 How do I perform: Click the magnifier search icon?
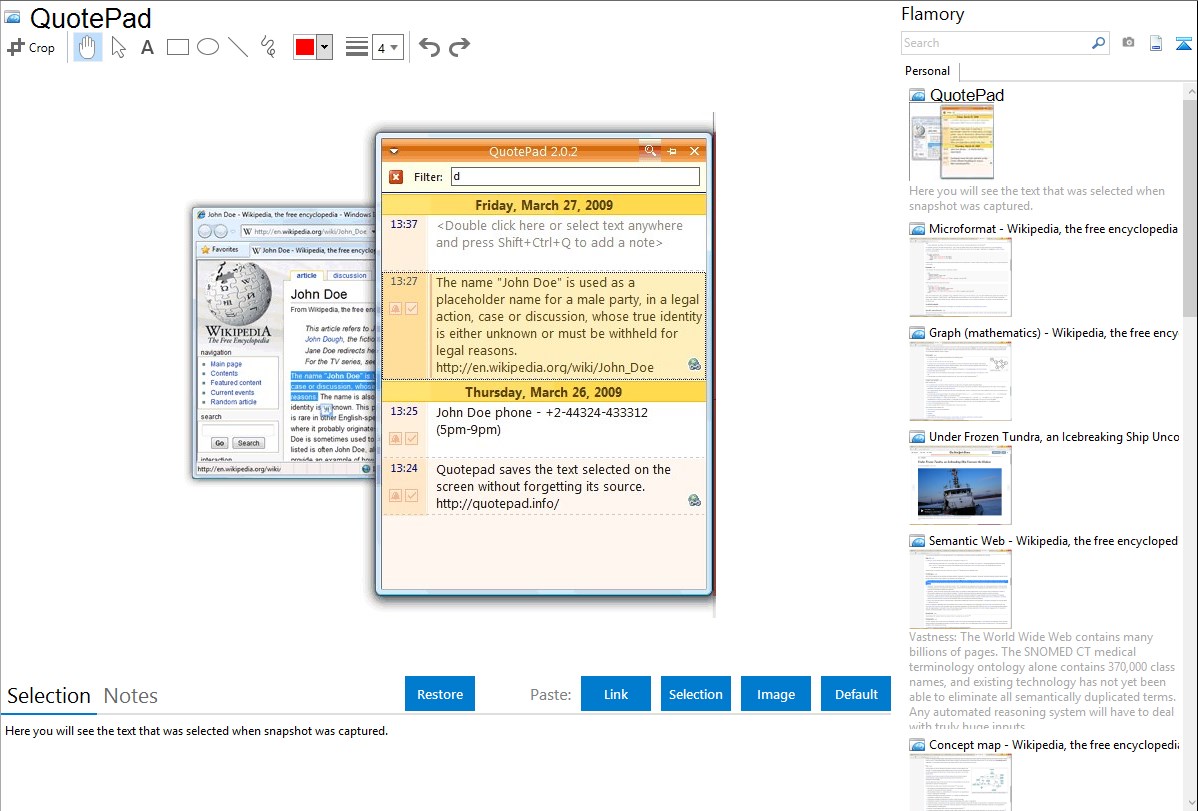[x=1099, y=43]
